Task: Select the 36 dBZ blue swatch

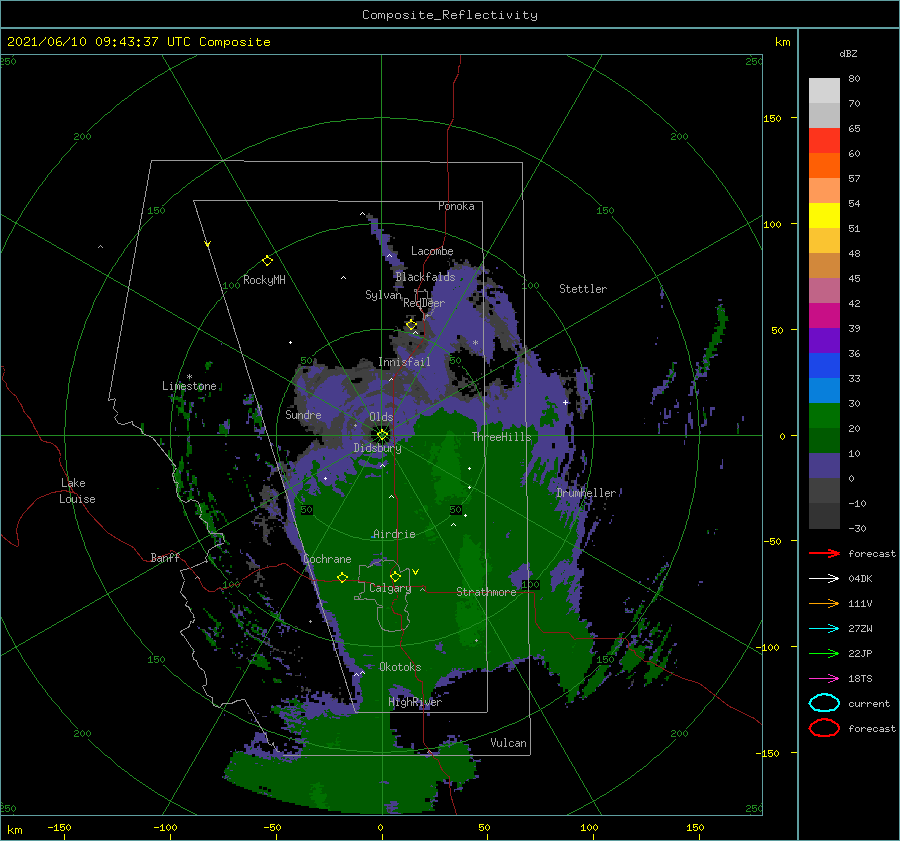Action: pyautogui.click(x=824, y=365)
